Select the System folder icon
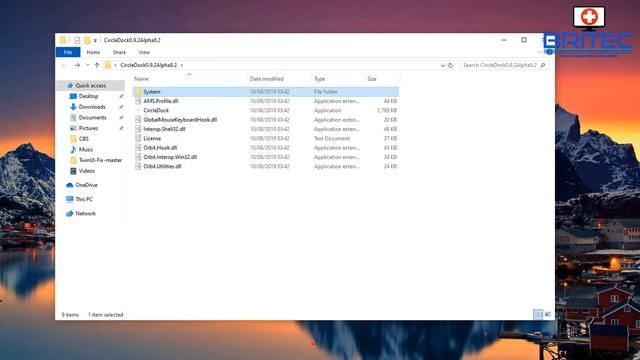 click(x=138, y=91)
